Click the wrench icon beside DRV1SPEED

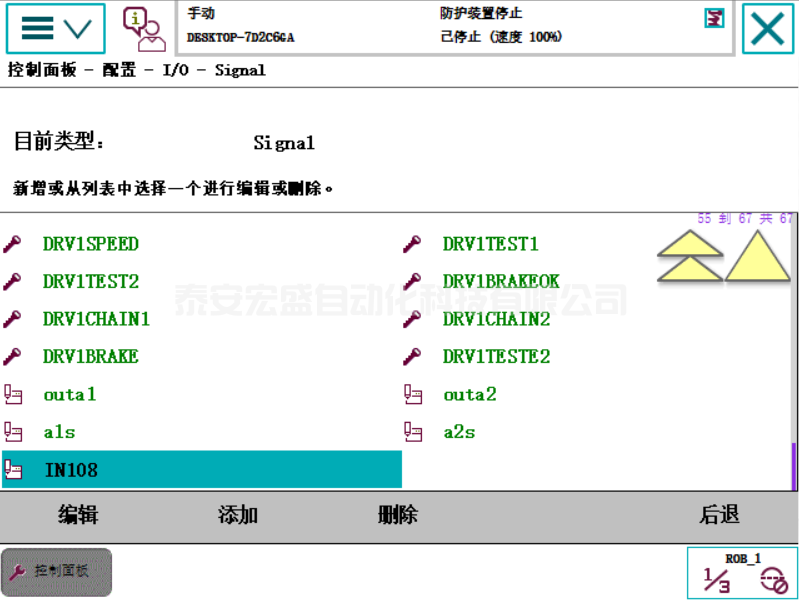pyautogui.click(x=12, y=244)
